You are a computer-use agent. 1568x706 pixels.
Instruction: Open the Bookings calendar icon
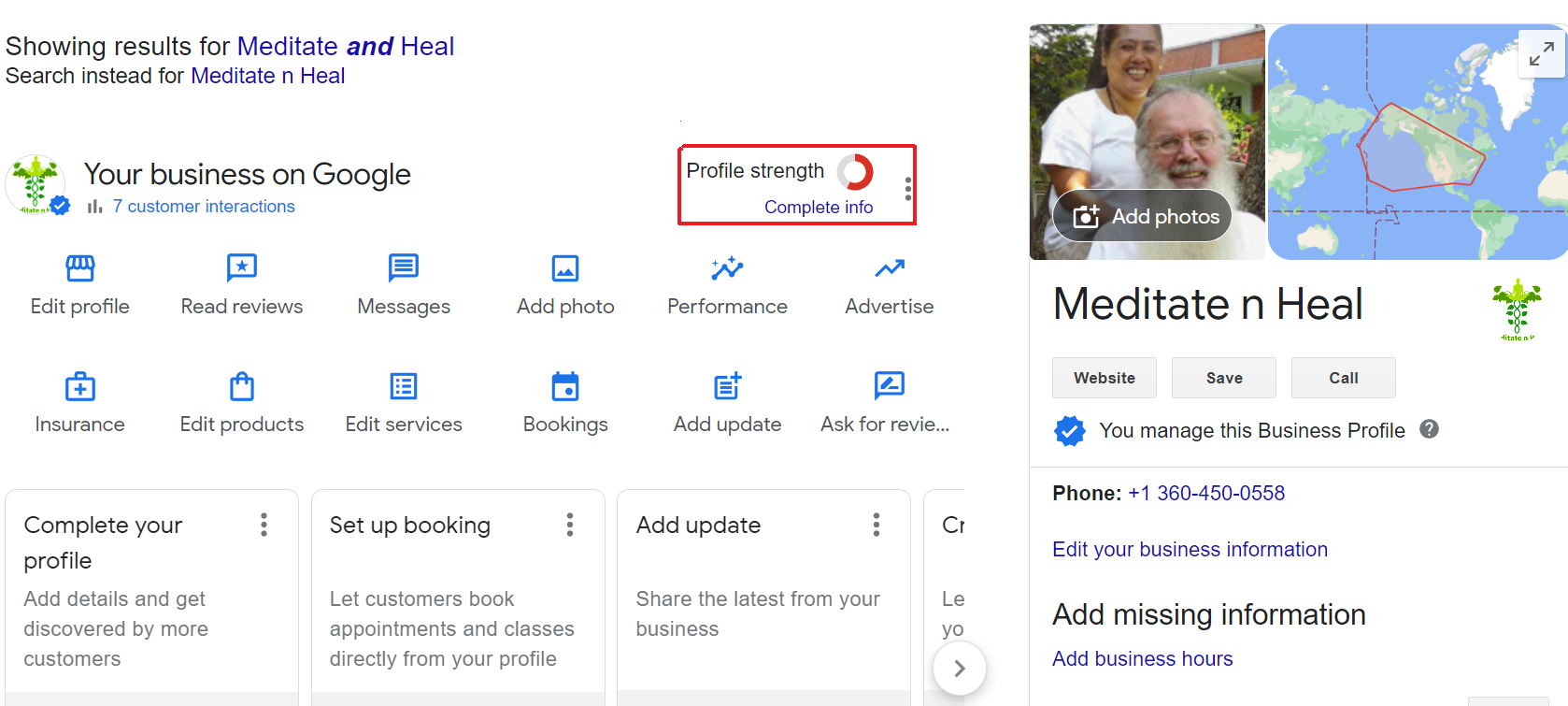pyautogui.click(x=565, y=386)
